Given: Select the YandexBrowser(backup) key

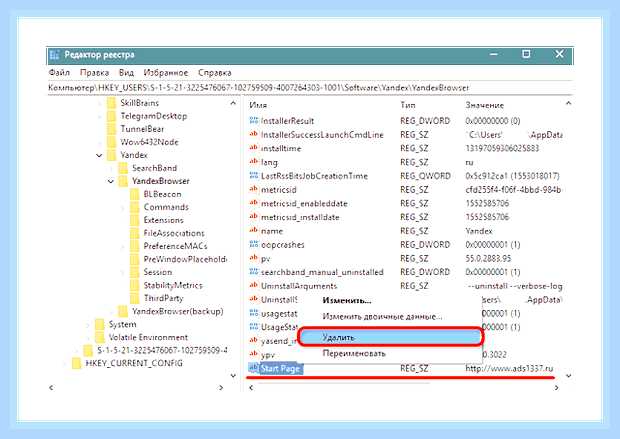Looking at the screenshot, I should 178,311.
